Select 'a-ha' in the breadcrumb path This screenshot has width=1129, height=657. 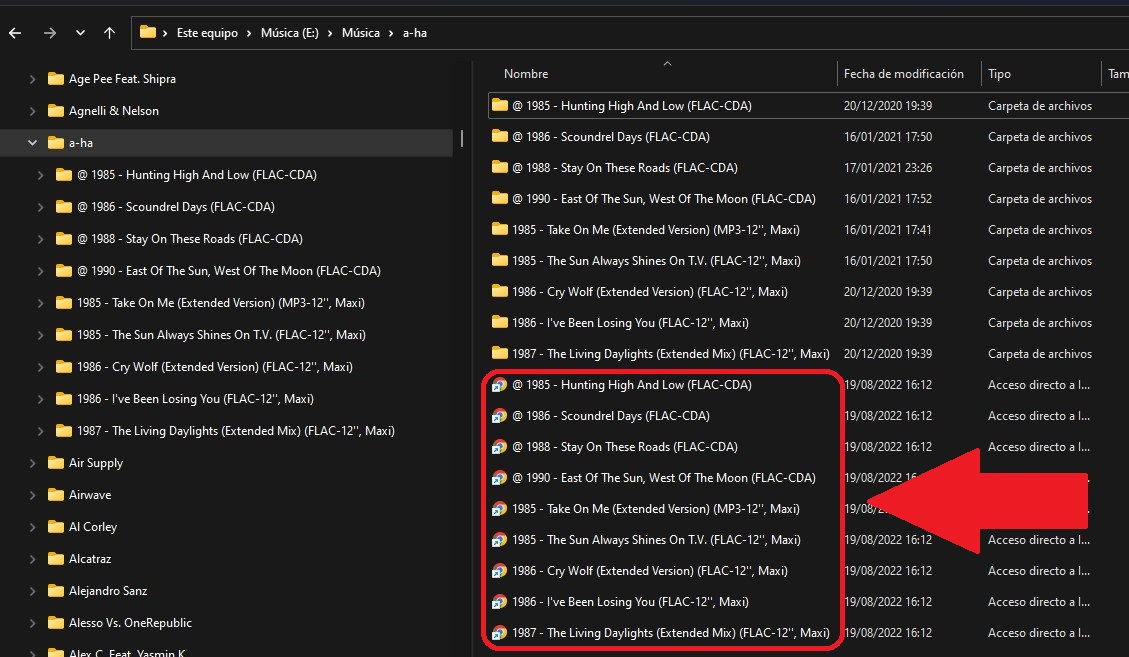(415, 32)
